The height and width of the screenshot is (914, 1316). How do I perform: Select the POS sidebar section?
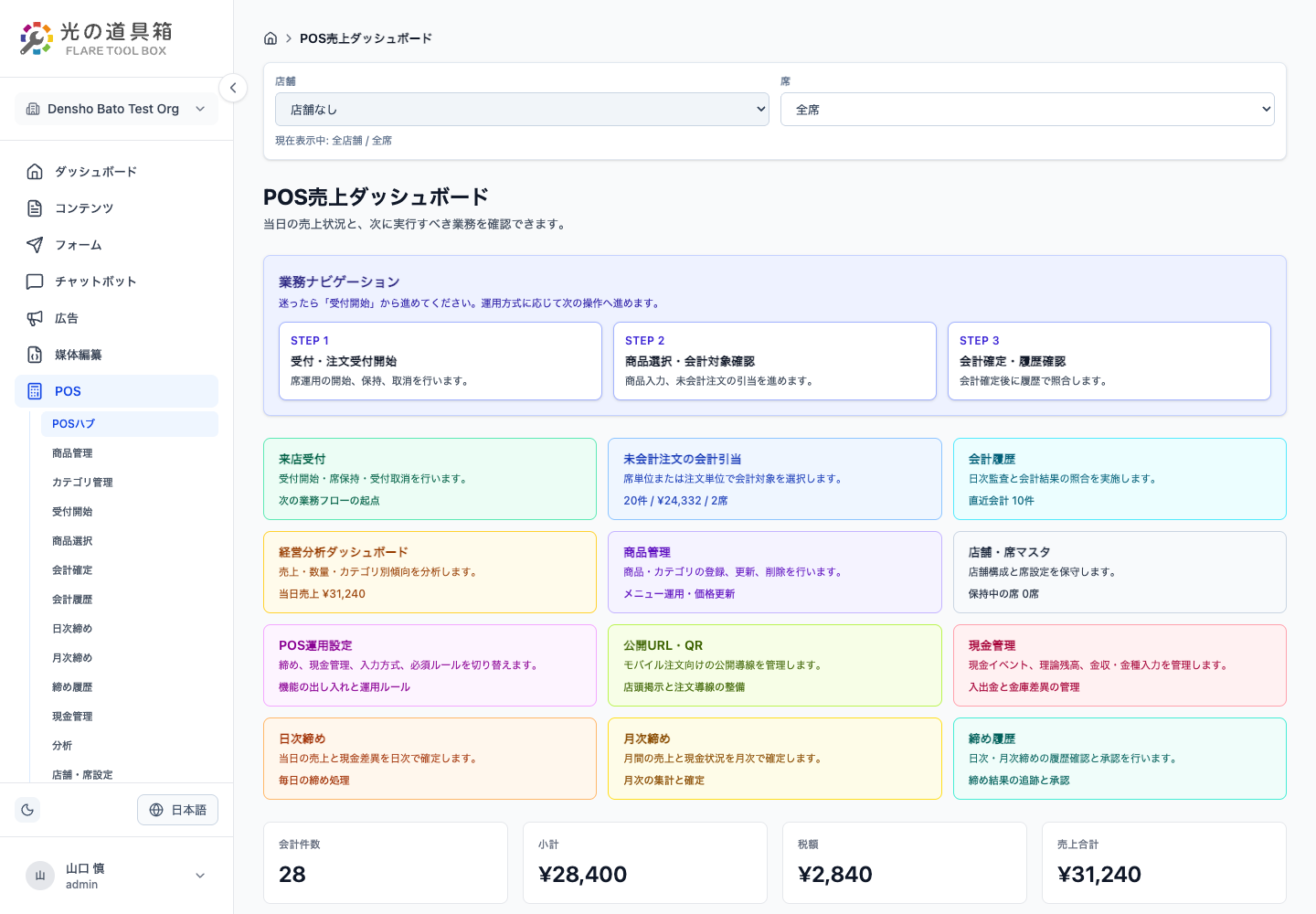117,391
